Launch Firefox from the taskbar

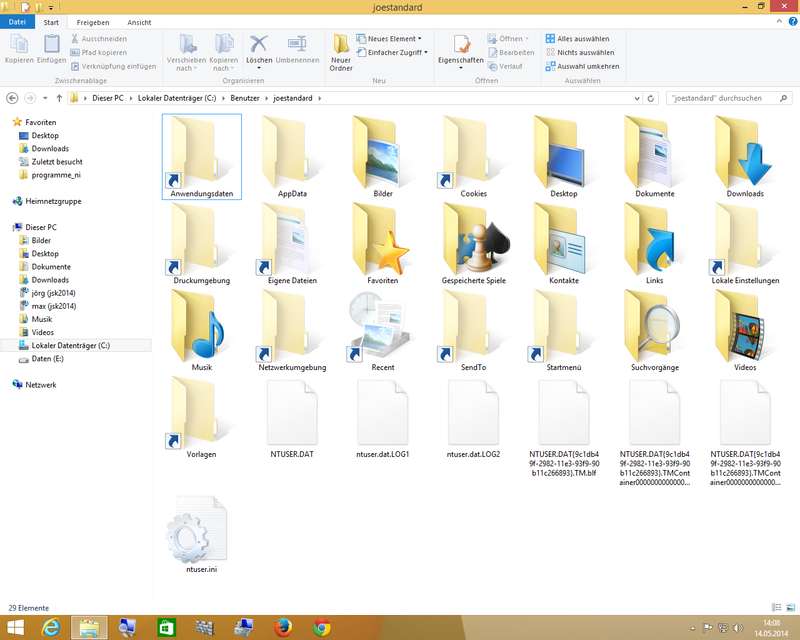285,627
